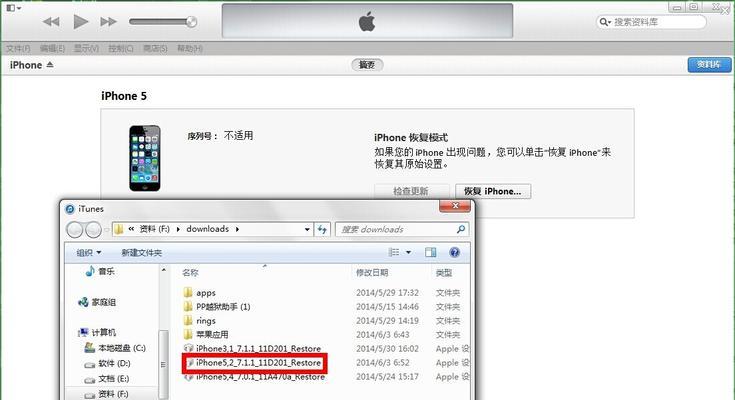Viewport: 735px width, 400px height.
Task: Open the 文件(F) menu
Action: pos(18,48)
